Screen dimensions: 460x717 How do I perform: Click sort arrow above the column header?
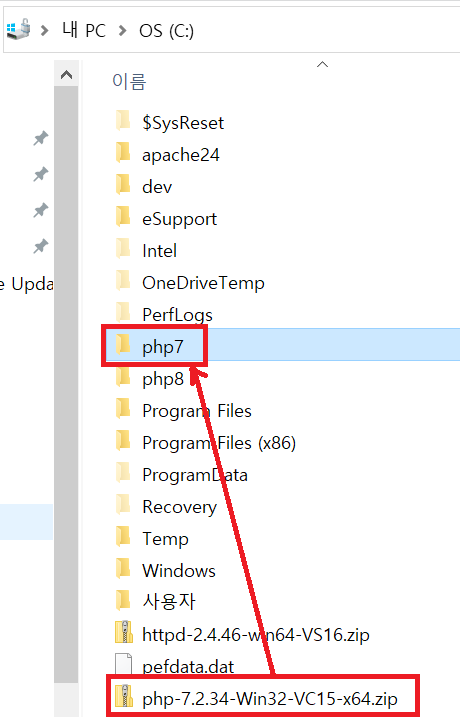point(322,64)
